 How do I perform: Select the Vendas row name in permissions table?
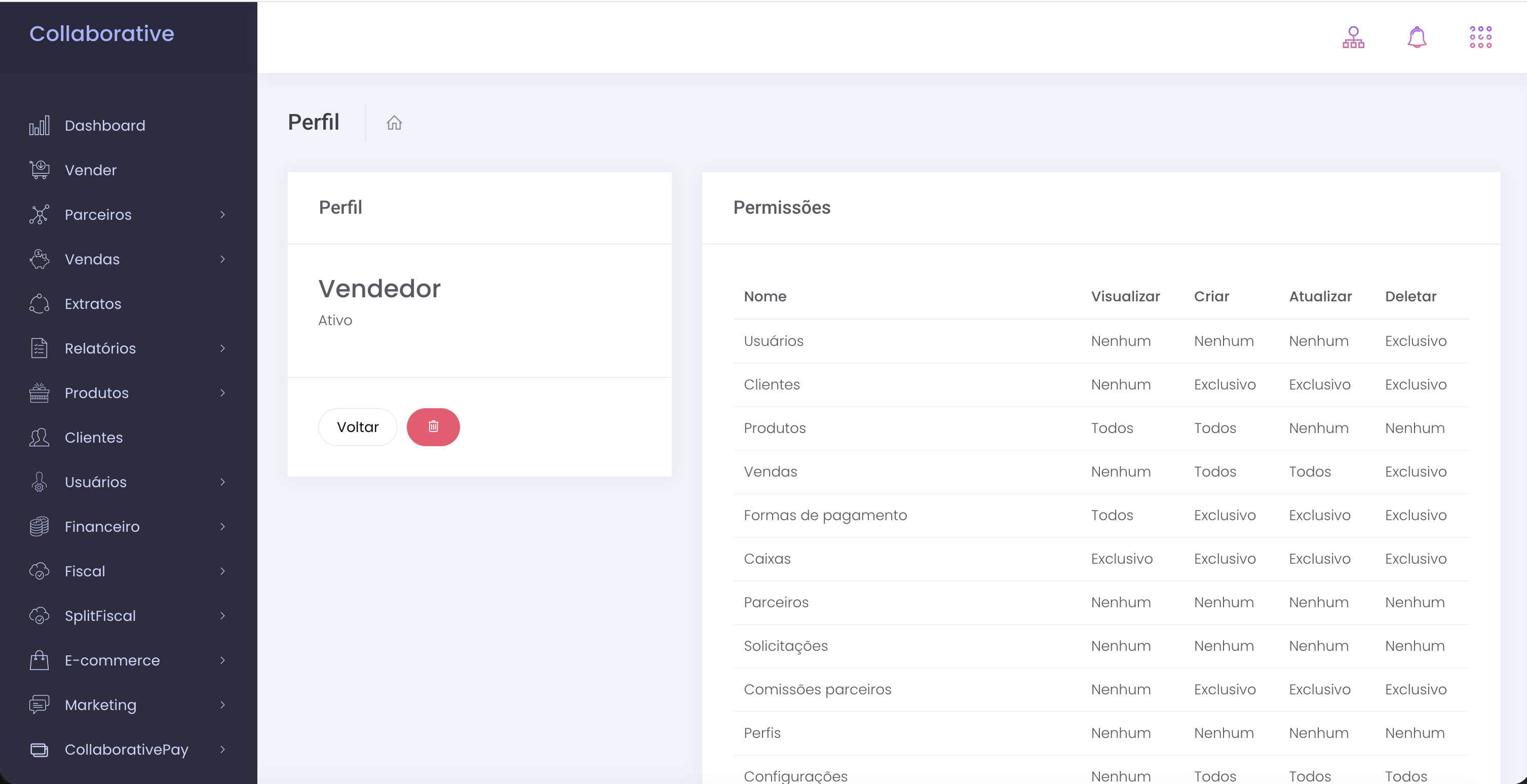pyautogui.click(x=771, y=472)
